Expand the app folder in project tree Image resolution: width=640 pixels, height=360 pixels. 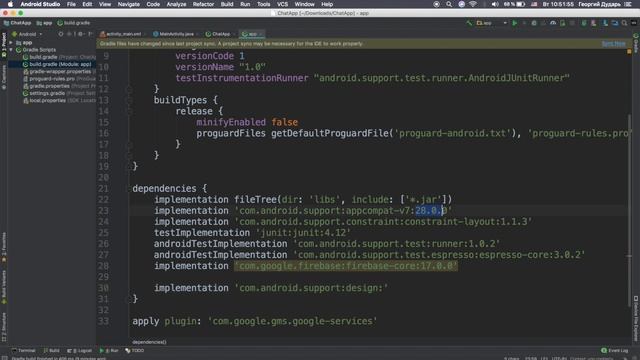click(11, 42)
